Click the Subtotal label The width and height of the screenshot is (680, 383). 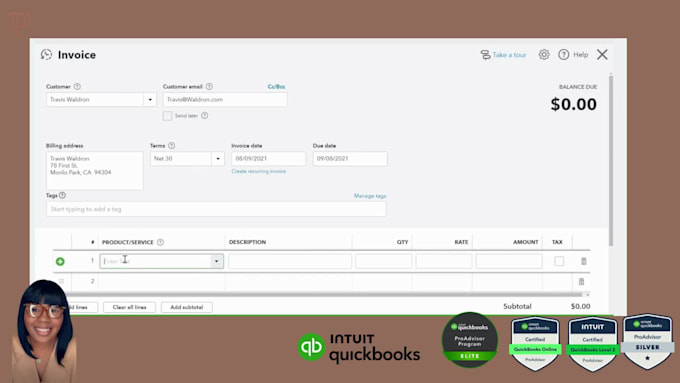click(x=517, y=306)
